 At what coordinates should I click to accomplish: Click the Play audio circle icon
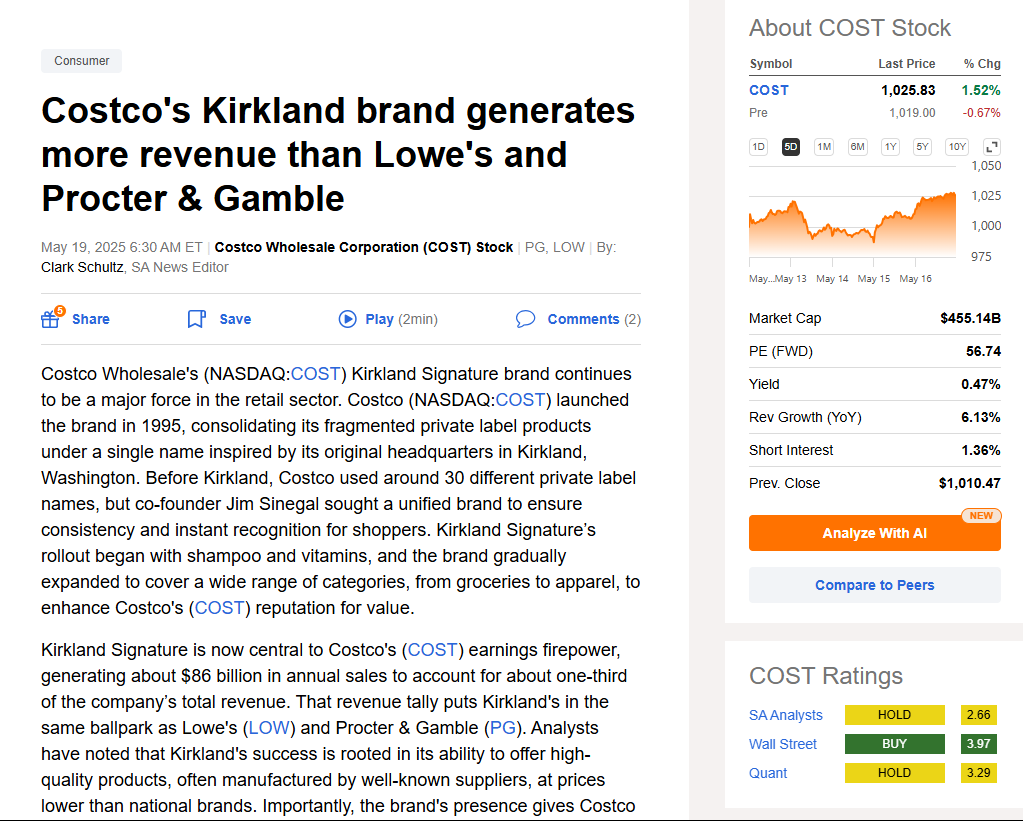pyautogui.click(x=348, y=318)
